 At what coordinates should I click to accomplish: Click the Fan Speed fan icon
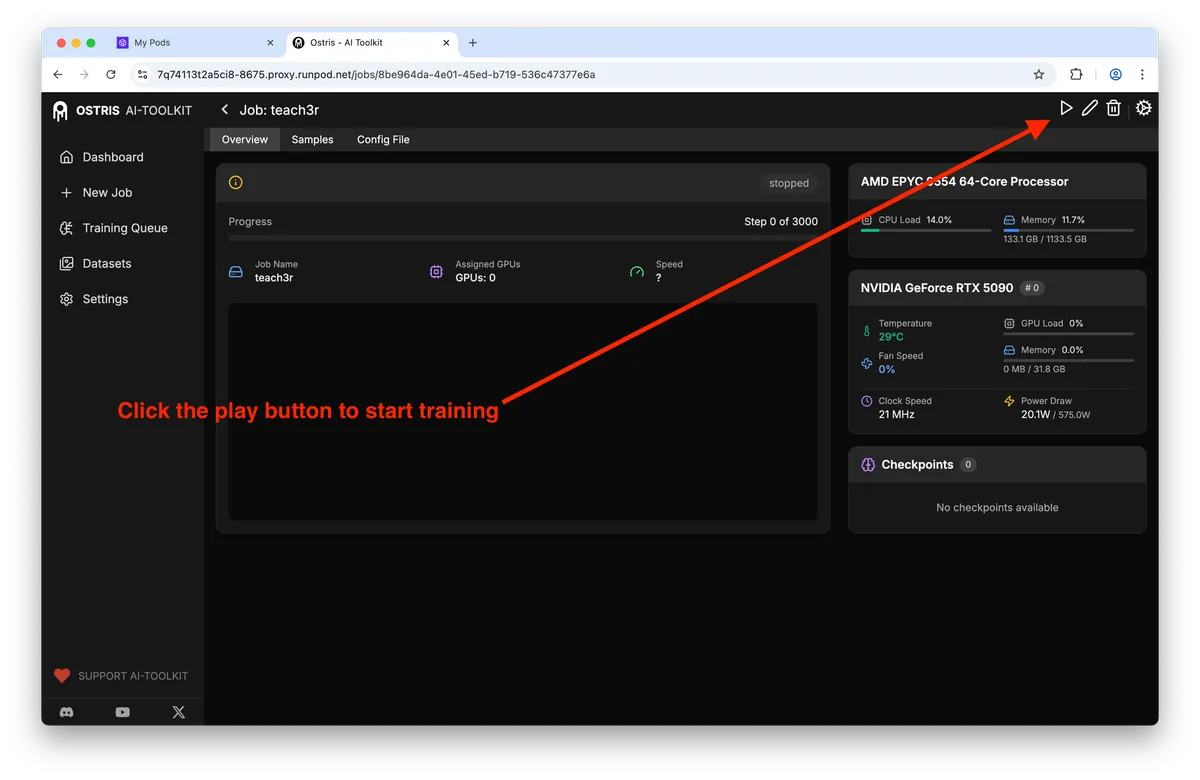(867, 363)
